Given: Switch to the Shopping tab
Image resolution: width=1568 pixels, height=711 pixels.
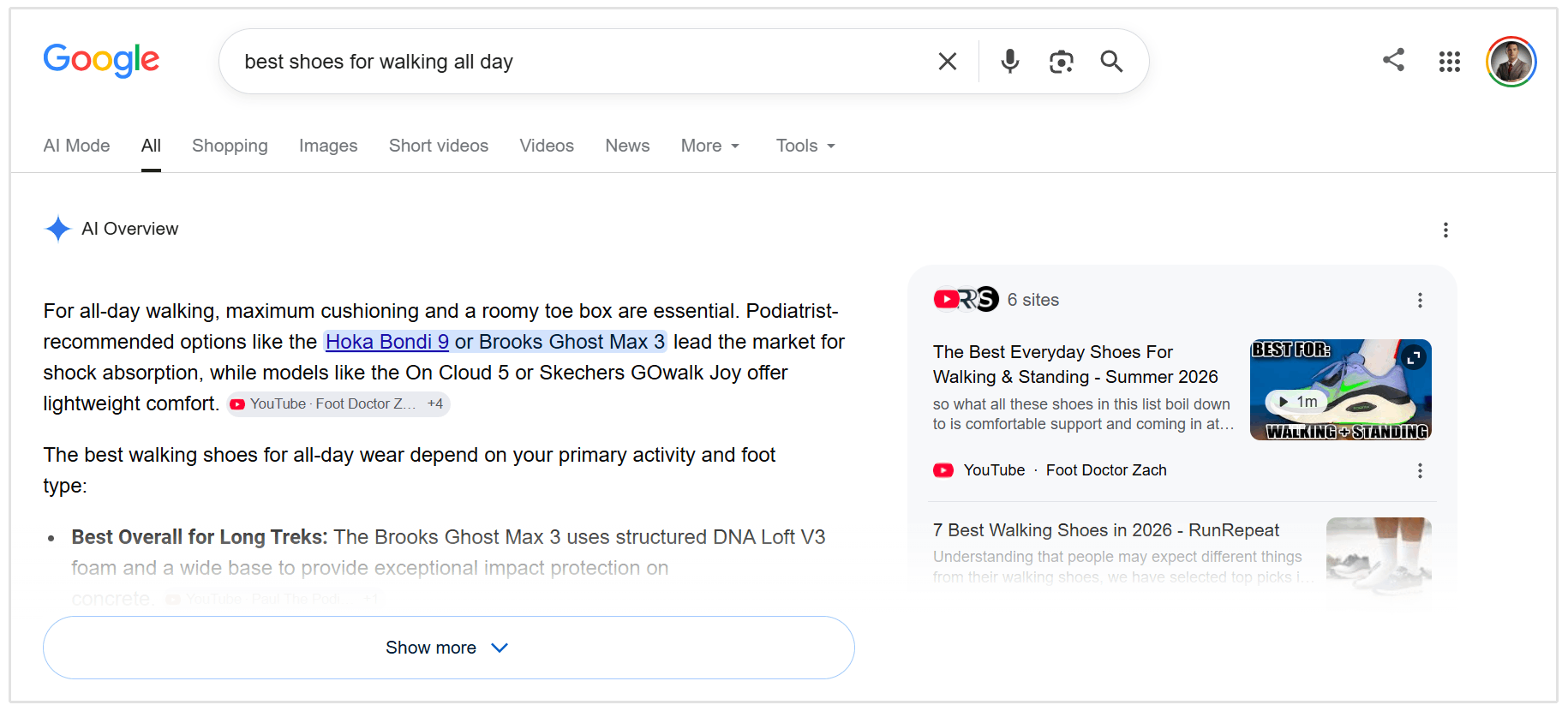Looking at the screenshot, I should point(230,146).
